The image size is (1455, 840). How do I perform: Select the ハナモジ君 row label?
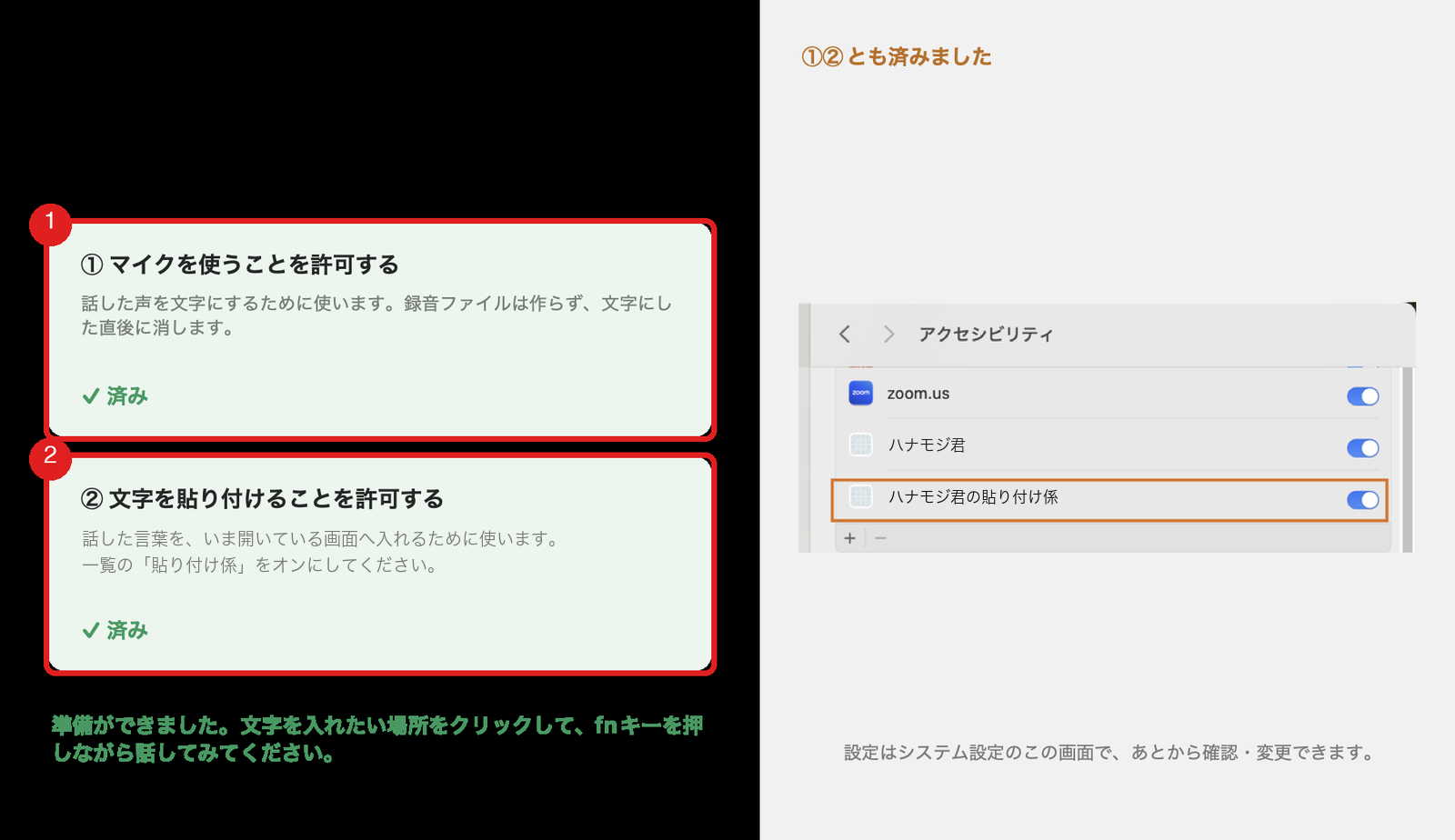[x=927, y=445]
